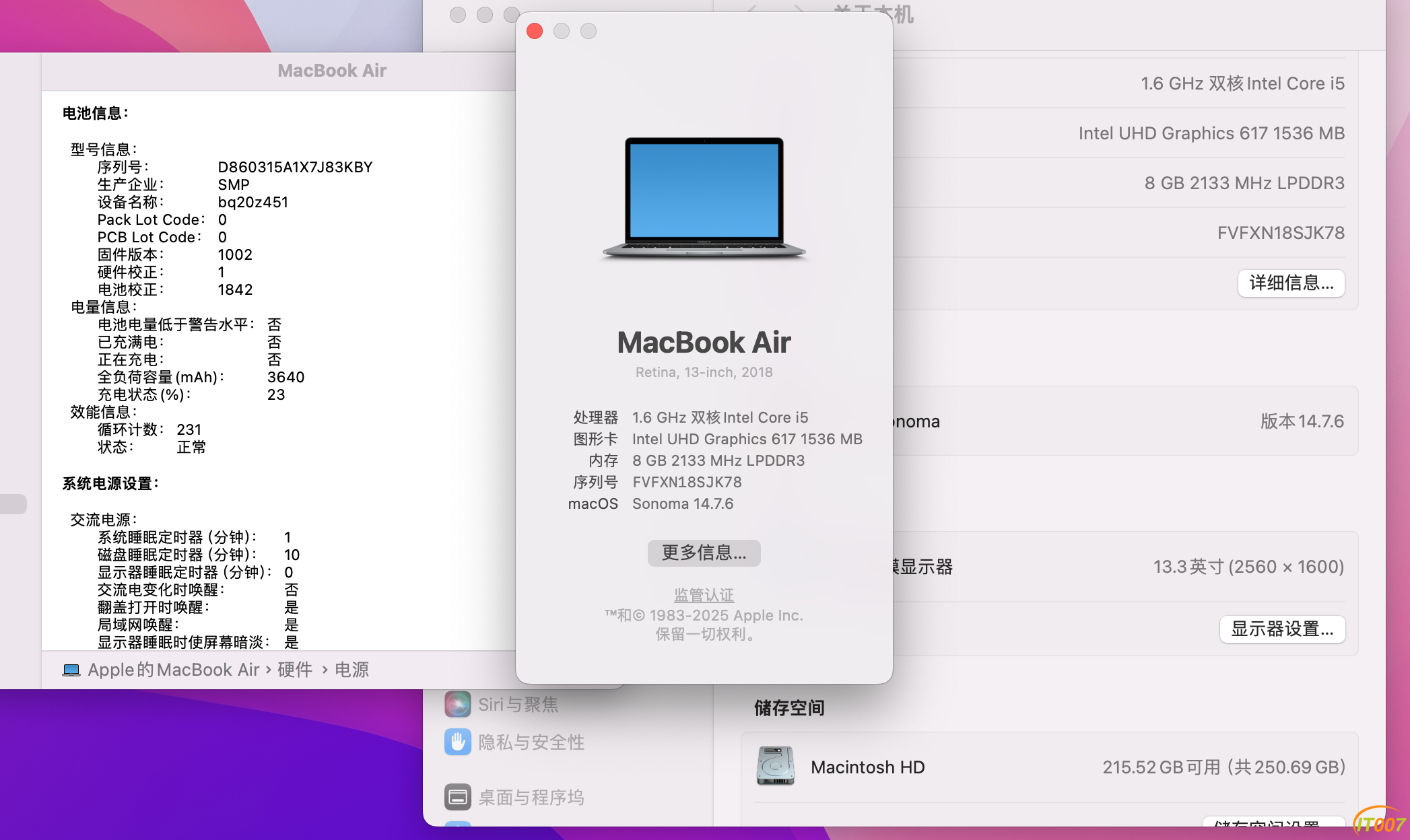The height and width of the screenshot is (840, 1410).
Task: Click the 磁盘睡眠定时器 (分钟) row label
Action: [x=178, y=555]
